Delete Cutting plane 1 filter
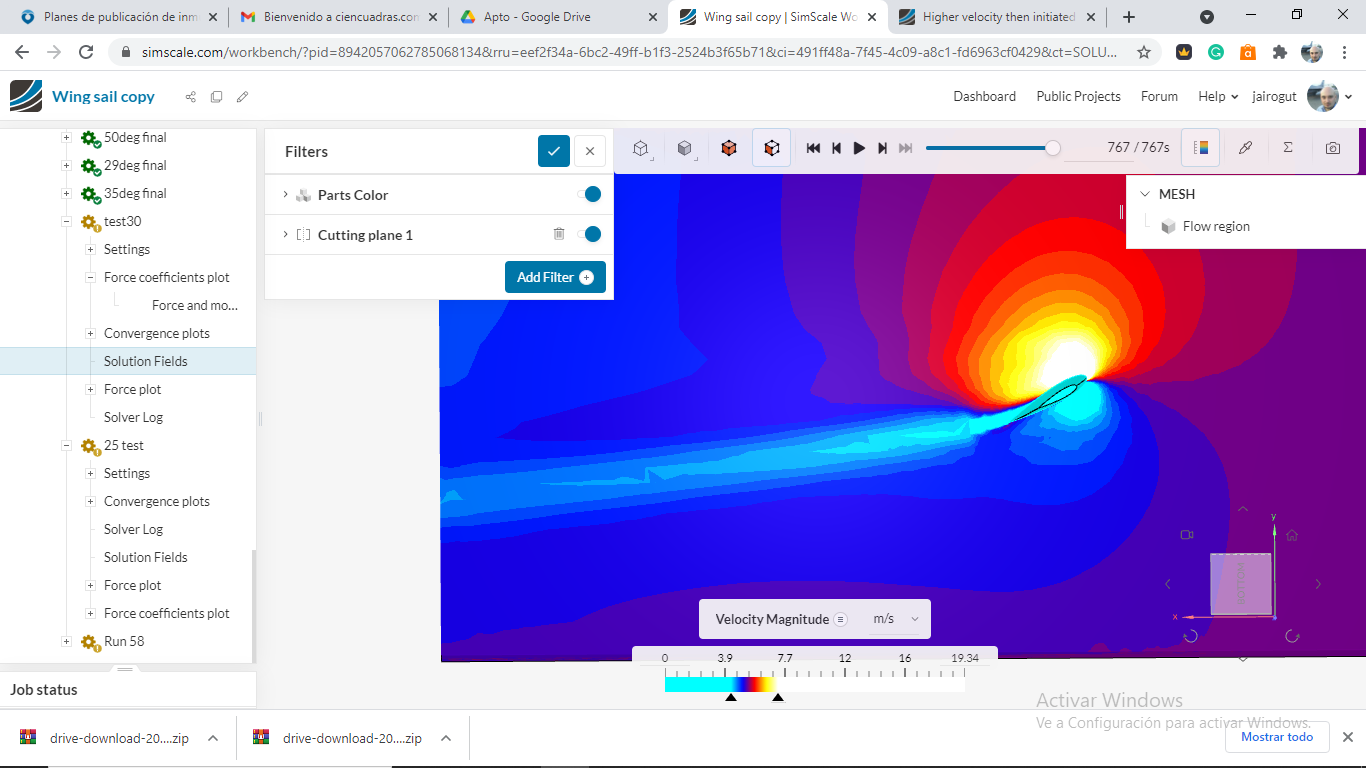 [559, 234]
